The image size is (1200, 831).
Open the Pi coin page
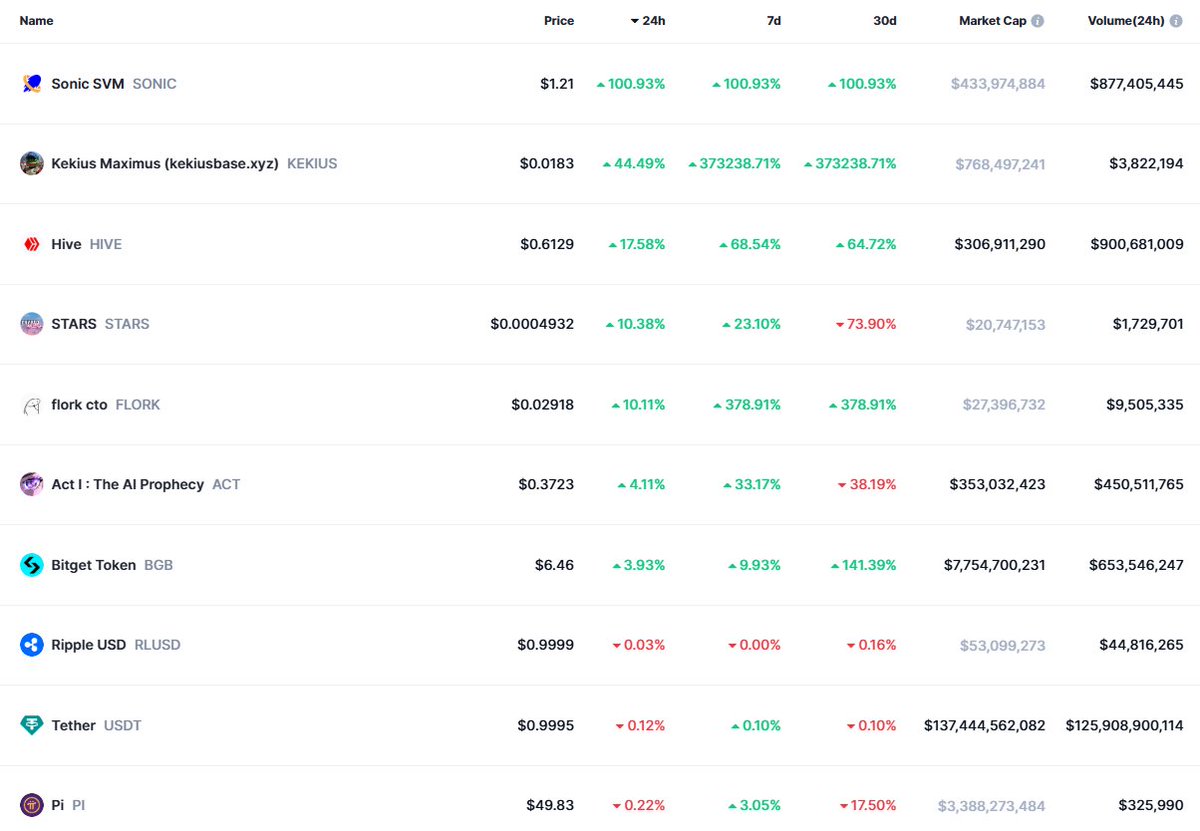point(57,805)
